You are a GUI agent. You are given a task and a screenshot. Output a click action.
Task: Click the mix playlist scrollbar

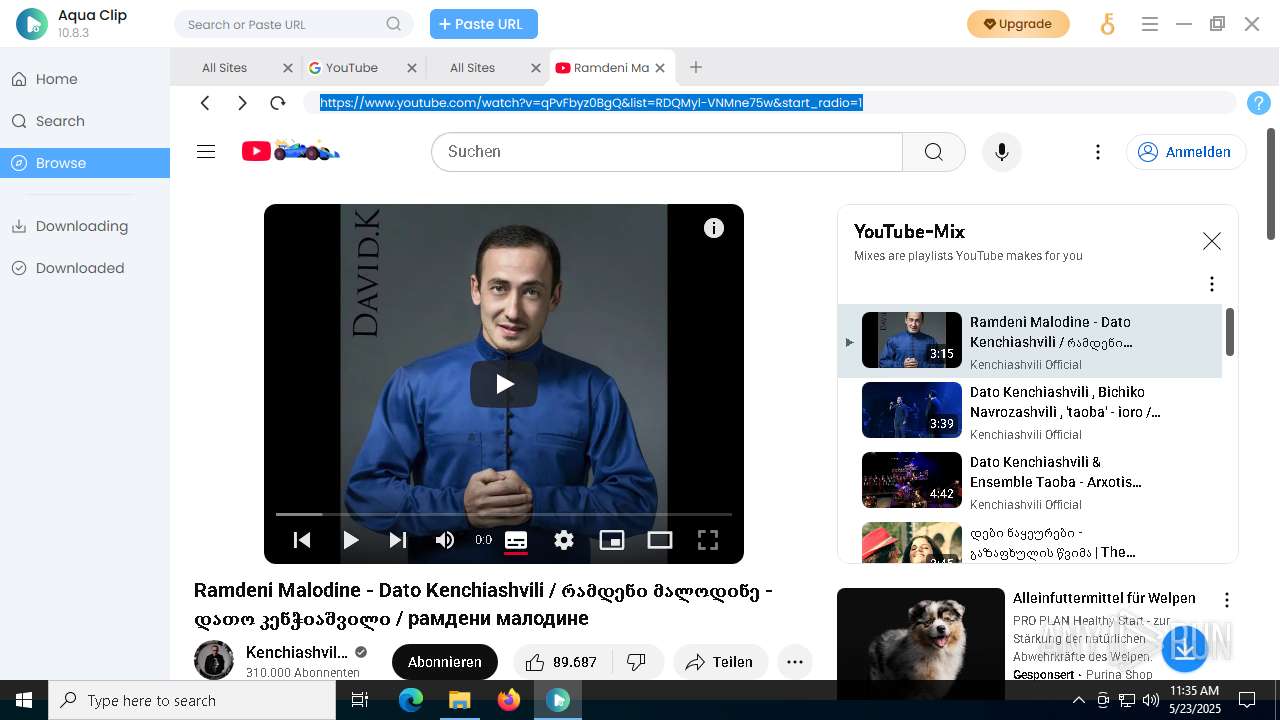pyautogui.click(x=1230, y=331)
